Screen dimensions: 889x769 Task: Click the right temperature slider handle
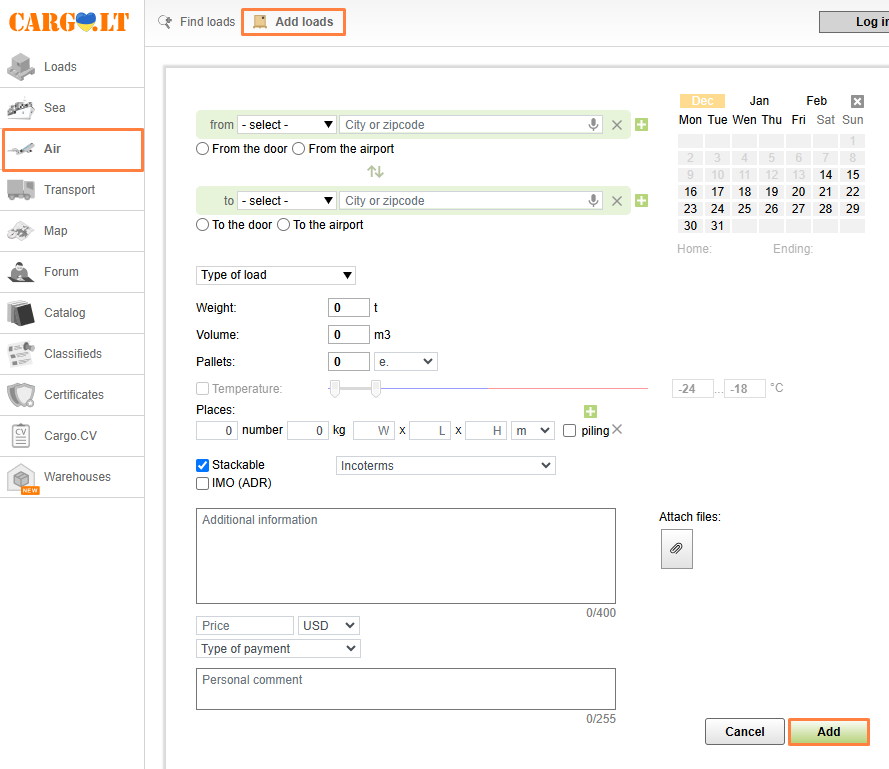coord(375,388)
